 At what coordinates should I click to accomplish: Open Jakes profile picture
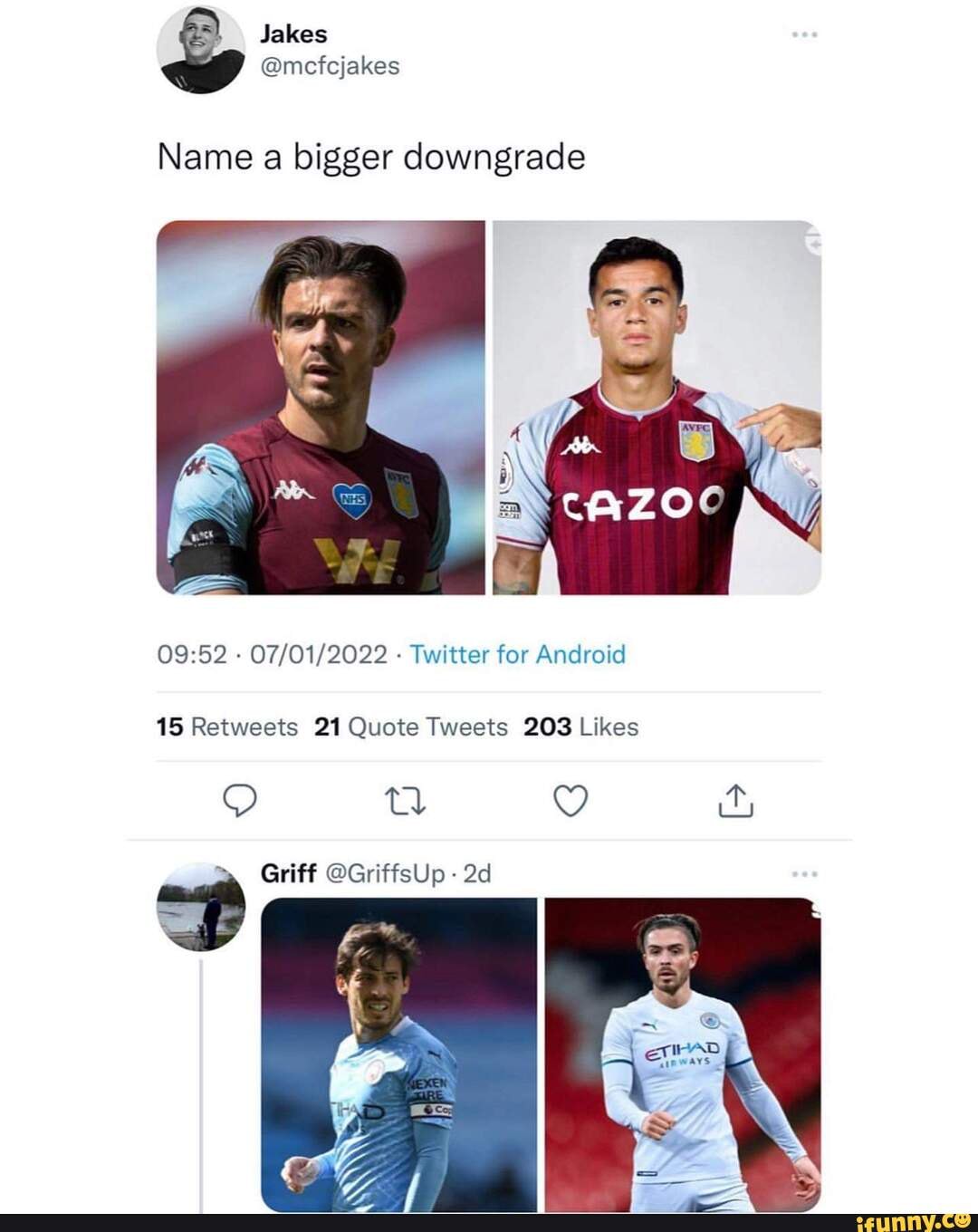(201, 50)
